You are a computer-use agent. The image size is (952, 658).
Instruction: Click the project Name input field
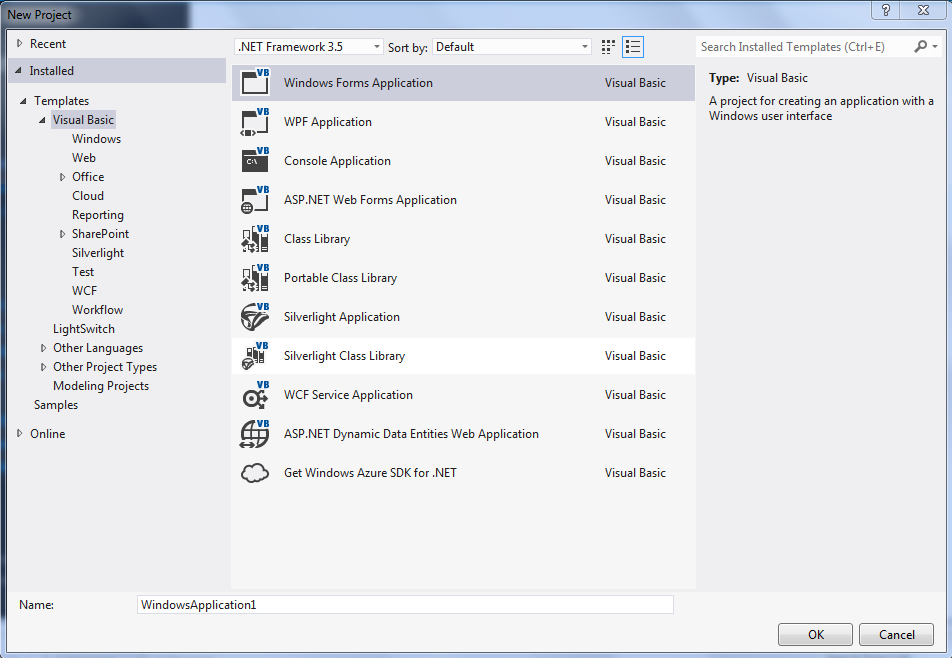point(406,605)
